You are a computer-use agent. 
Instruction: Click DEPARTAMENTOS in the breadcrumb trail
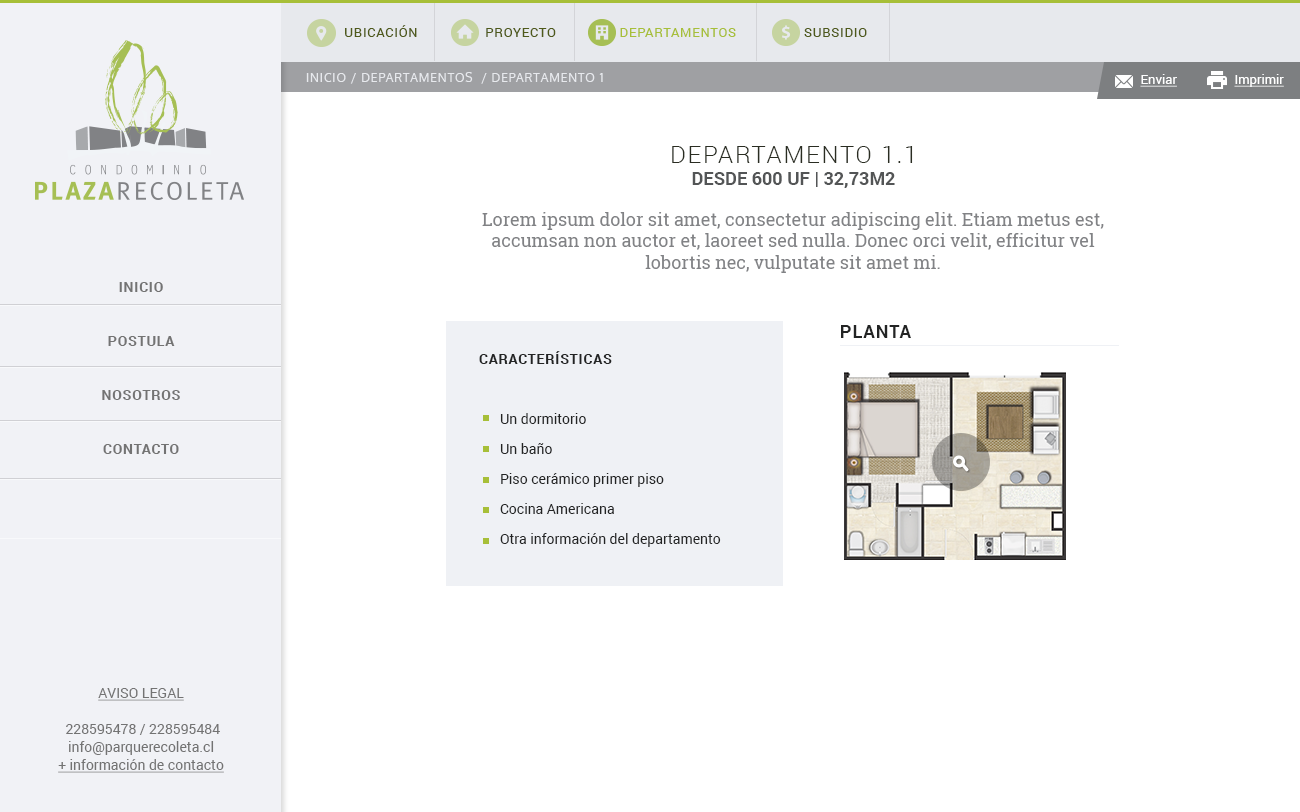click(416, 78)
